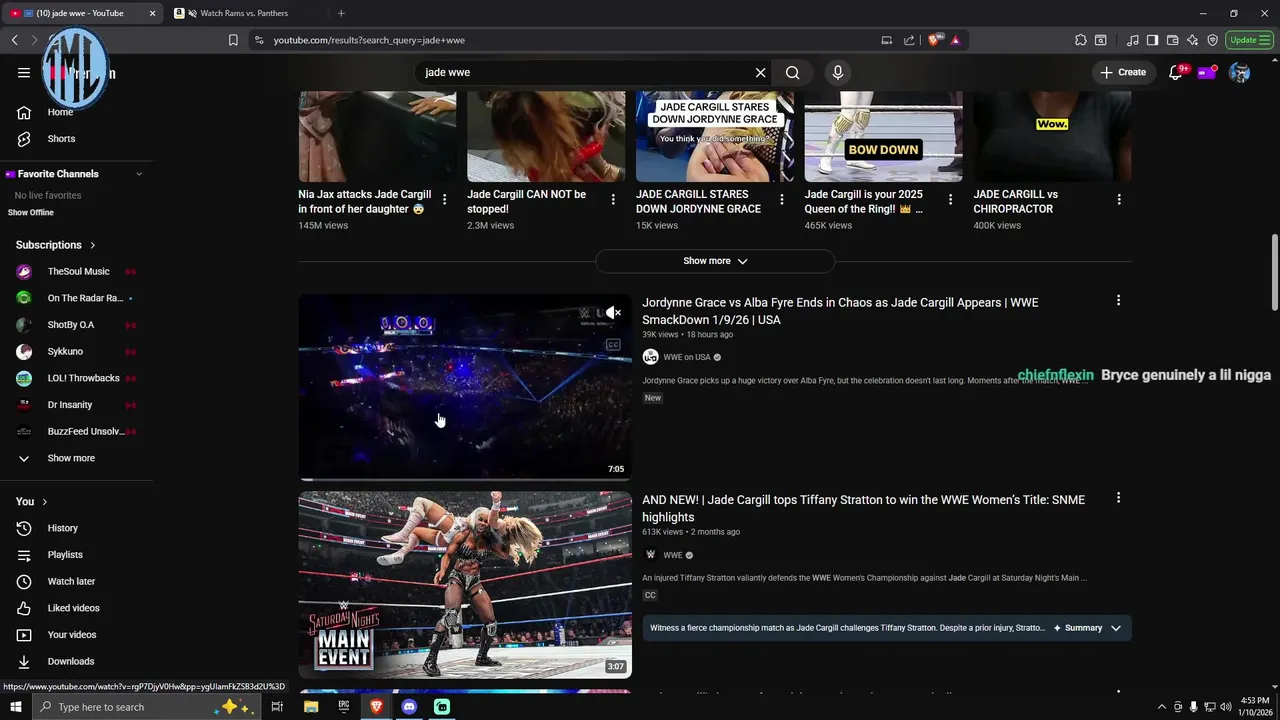The width and height of the screenshot is (1280, 720).
Task: Switch to Watch Rams vs. Panthers tab
Action: point(243,13)
